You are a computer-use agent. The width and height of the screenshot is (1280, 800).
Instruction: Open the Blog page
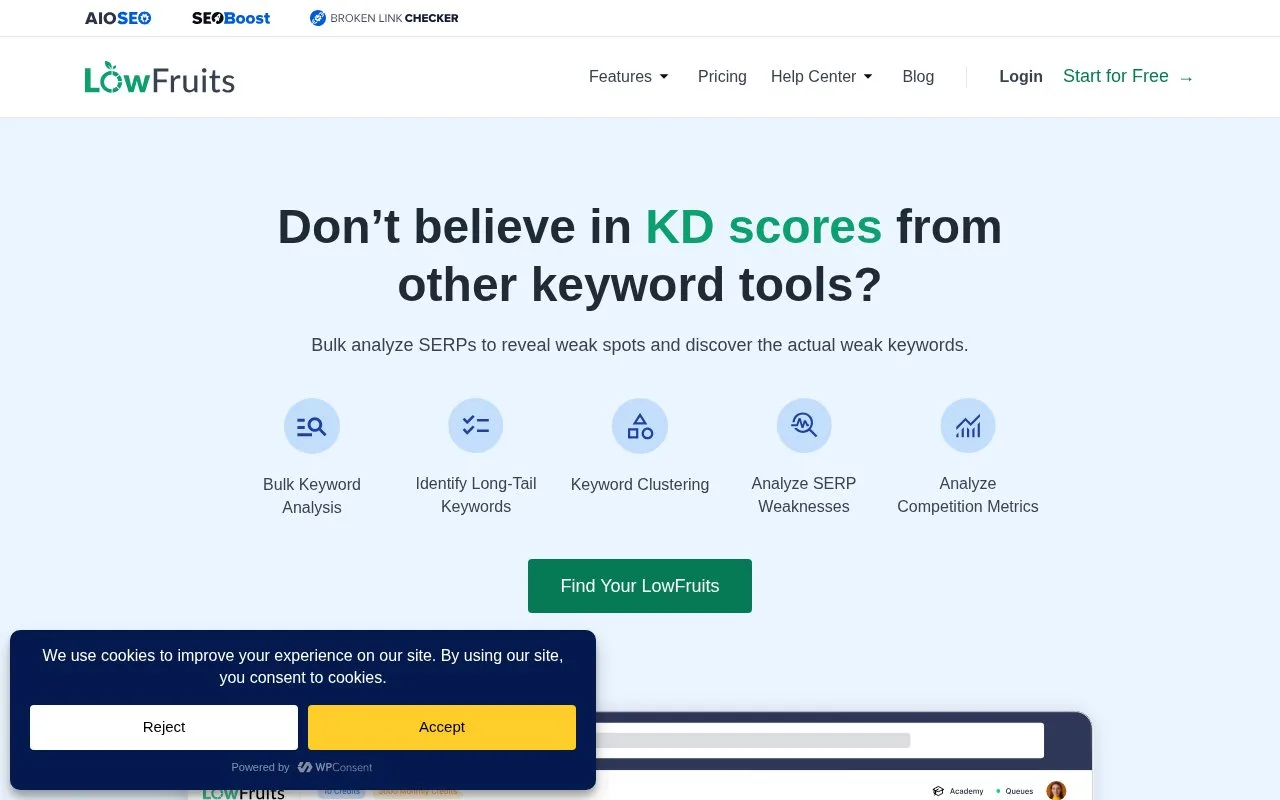point(918,77)
